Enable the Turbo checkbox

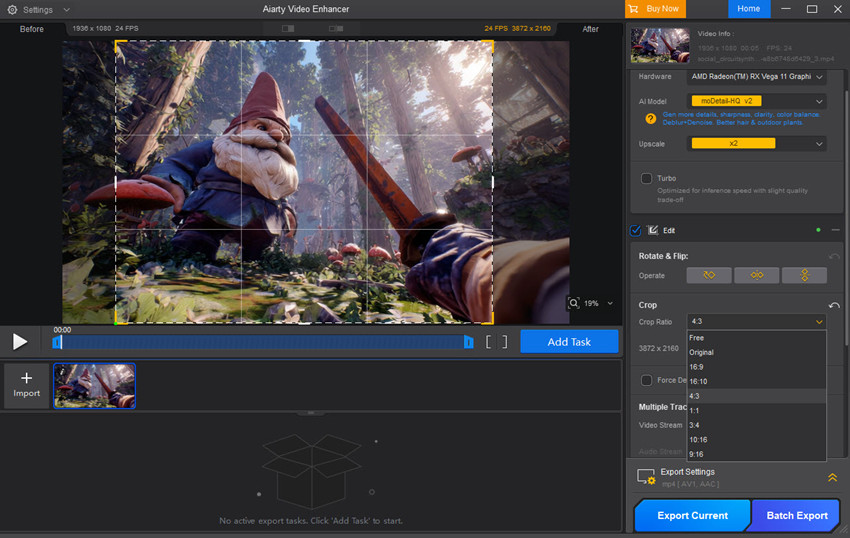point(646,178)
